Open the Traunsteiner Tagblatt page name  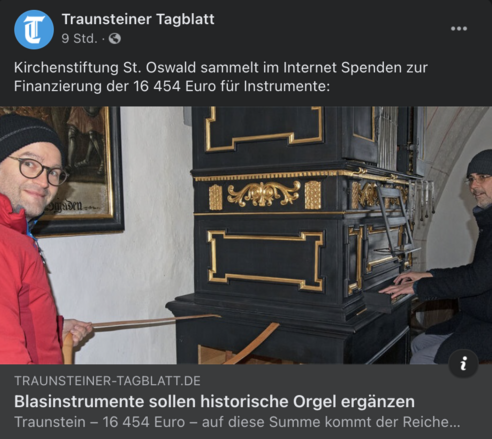click(x=138, y=19)
